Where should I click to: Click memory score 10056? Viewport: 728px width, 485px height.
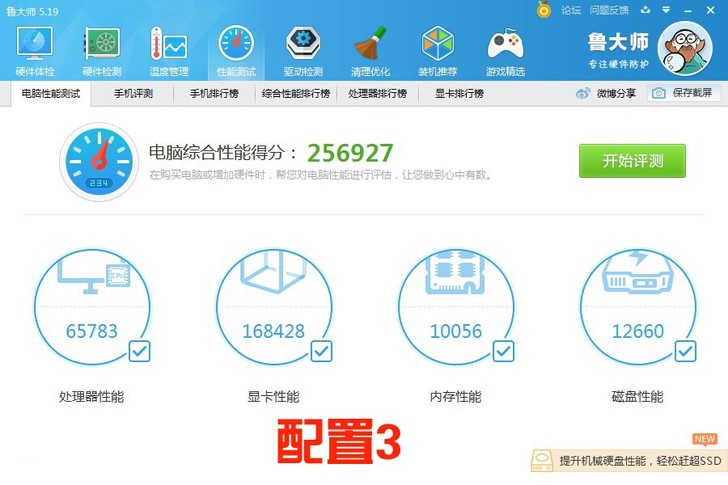pos(456,331)
